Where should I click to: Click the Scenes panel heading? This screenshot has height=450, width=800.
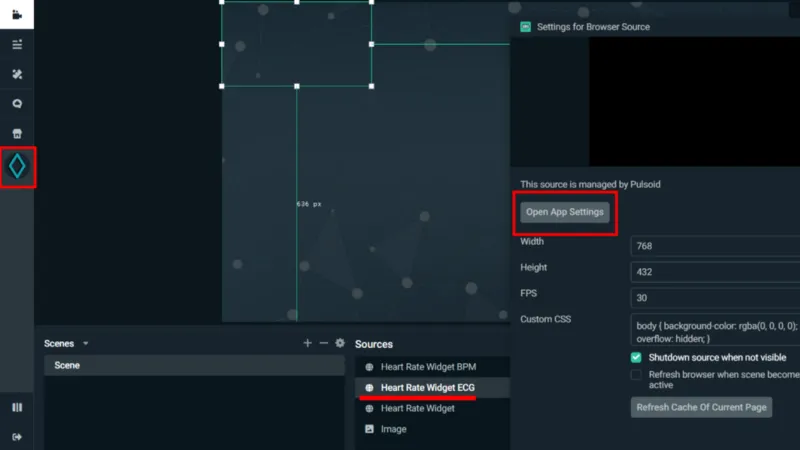coord(59,343)
